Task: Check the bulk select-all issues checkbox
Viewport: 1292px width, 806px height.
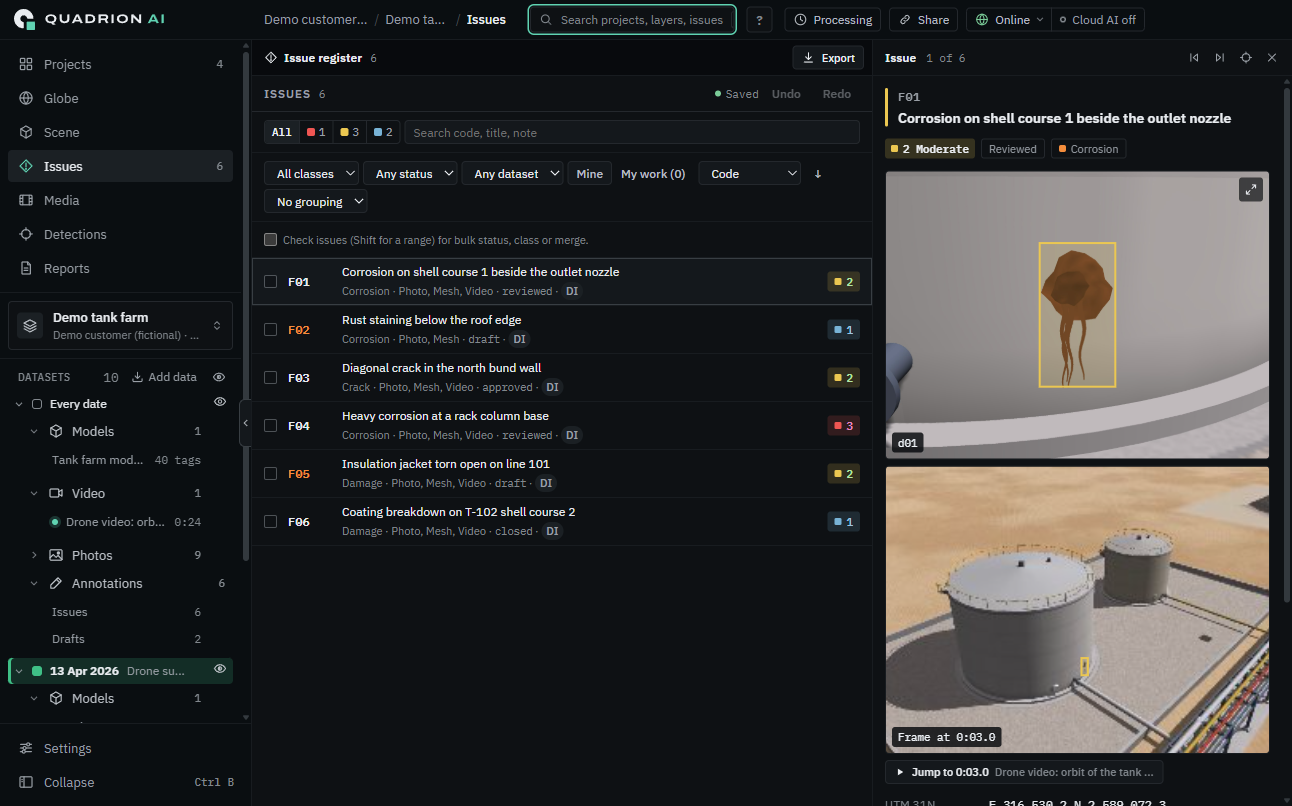Action: coord(270,240)
